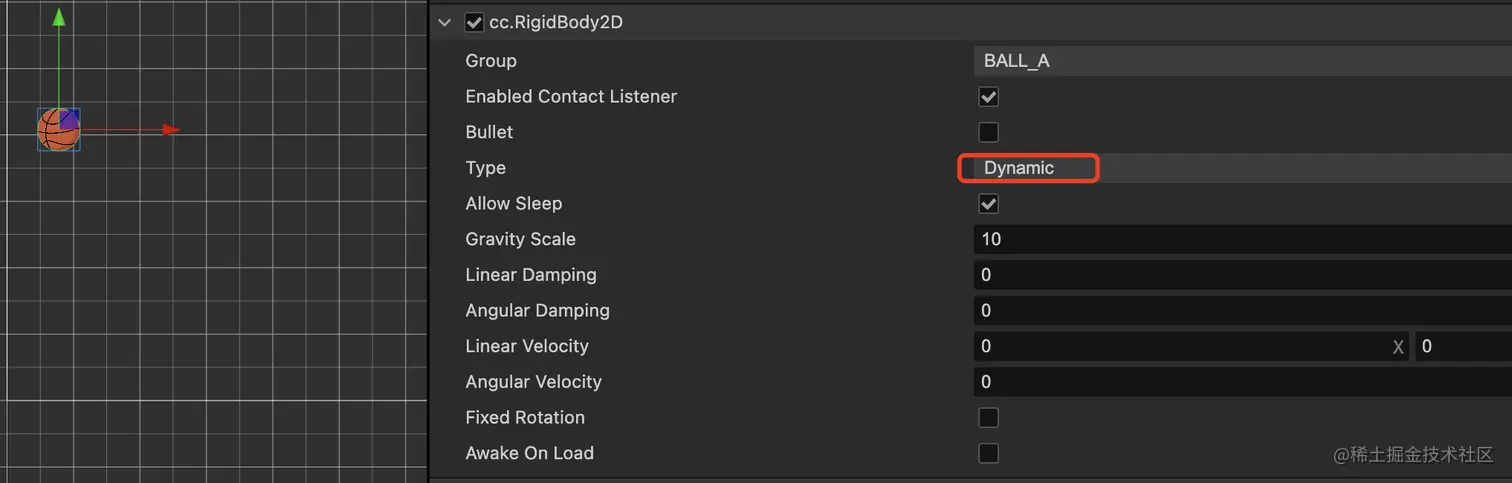Click the red X-axis gizmo arrow

(x=171, y=129)
